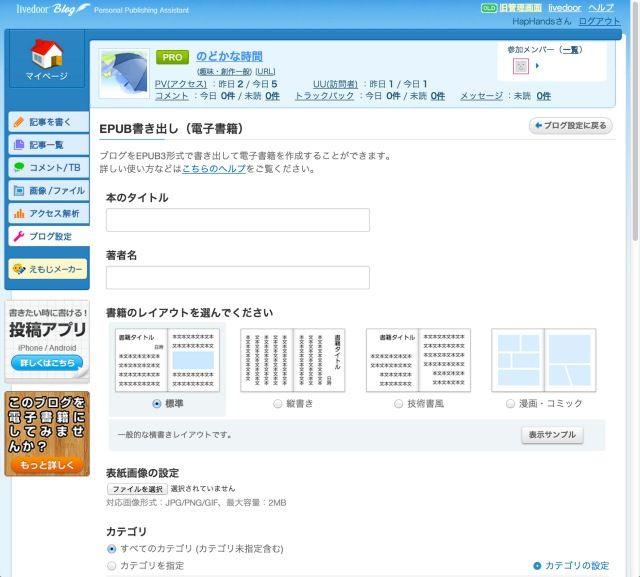
Task: Select the 技術書風 layout radio button
Action: [398, 404]
